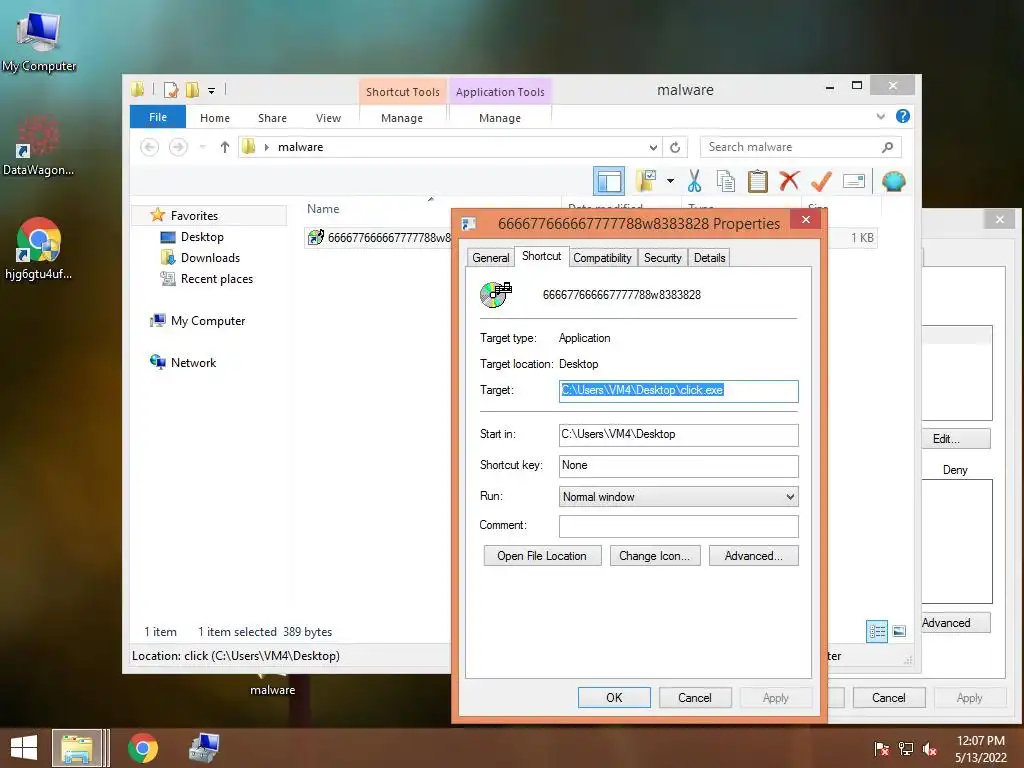This screenshot has height=768, width=1024.
Task: Click the orange checkmark Properties icon
Action: (x=821, y=181)
